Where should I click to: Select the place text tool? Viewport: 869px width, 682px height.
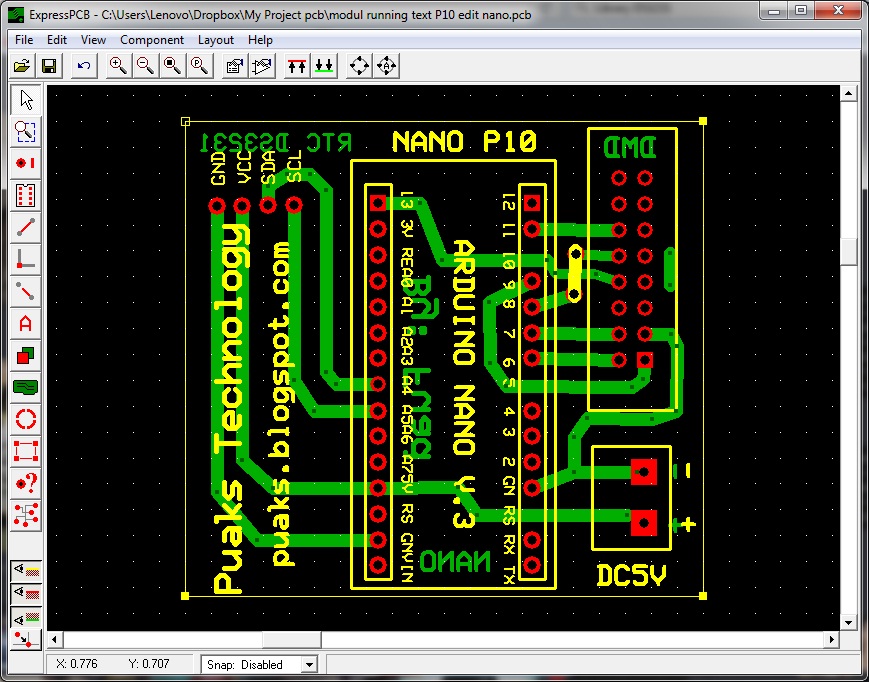24,323
